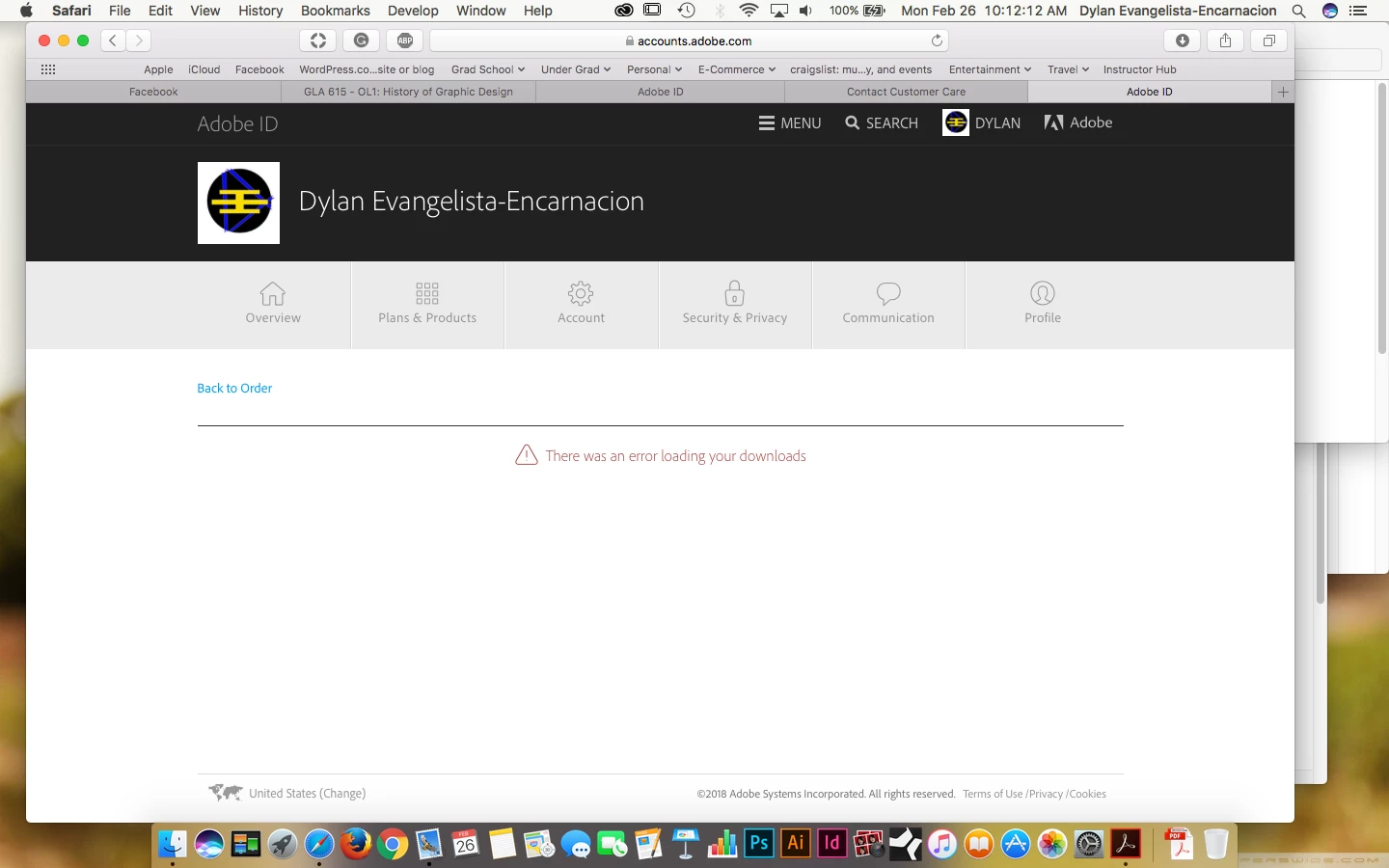Click the first Safari extension toolbar icon
Screen dimensions: 1389x868
click(x=318, y=41)
